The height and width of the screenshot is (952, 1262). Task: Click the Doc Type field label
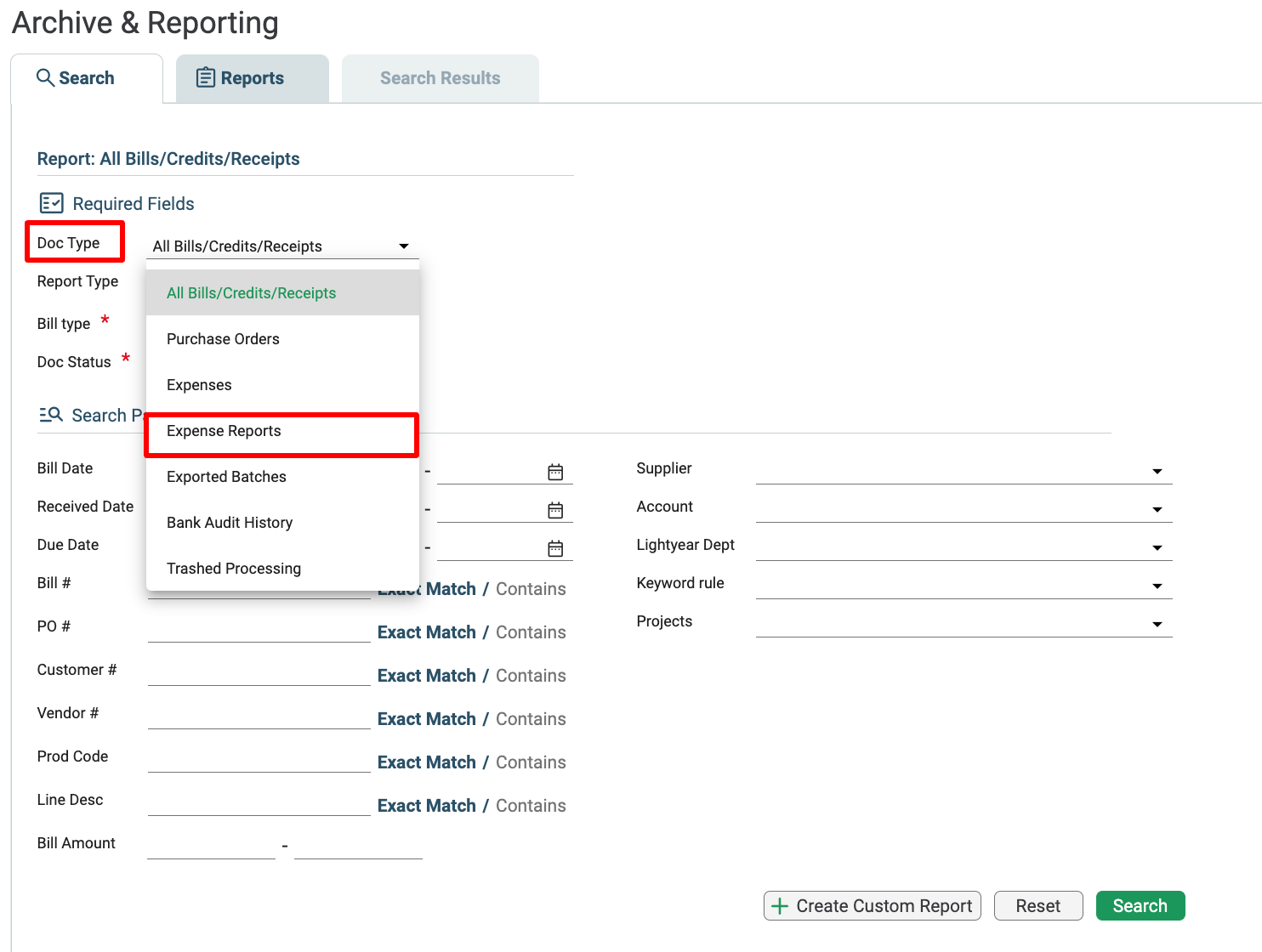69,243
